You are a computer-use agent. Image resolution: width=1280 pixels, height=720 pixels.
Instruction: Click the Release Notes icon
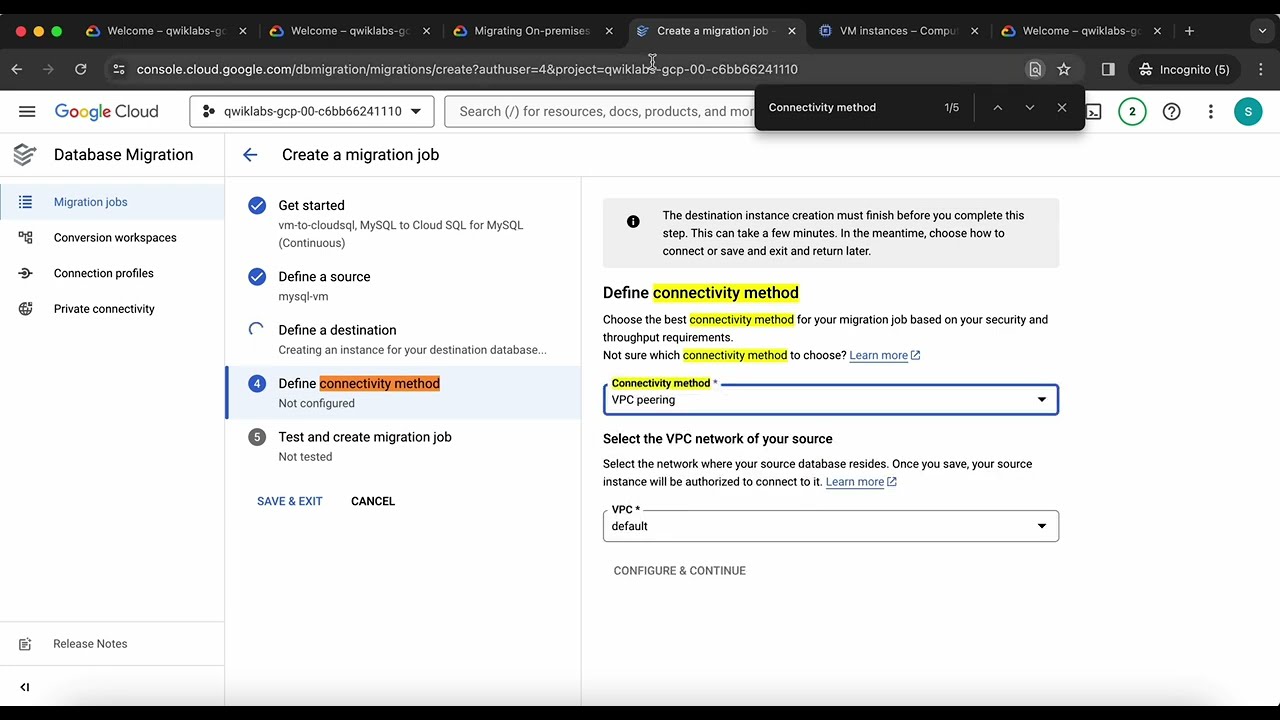pos(25,644)
